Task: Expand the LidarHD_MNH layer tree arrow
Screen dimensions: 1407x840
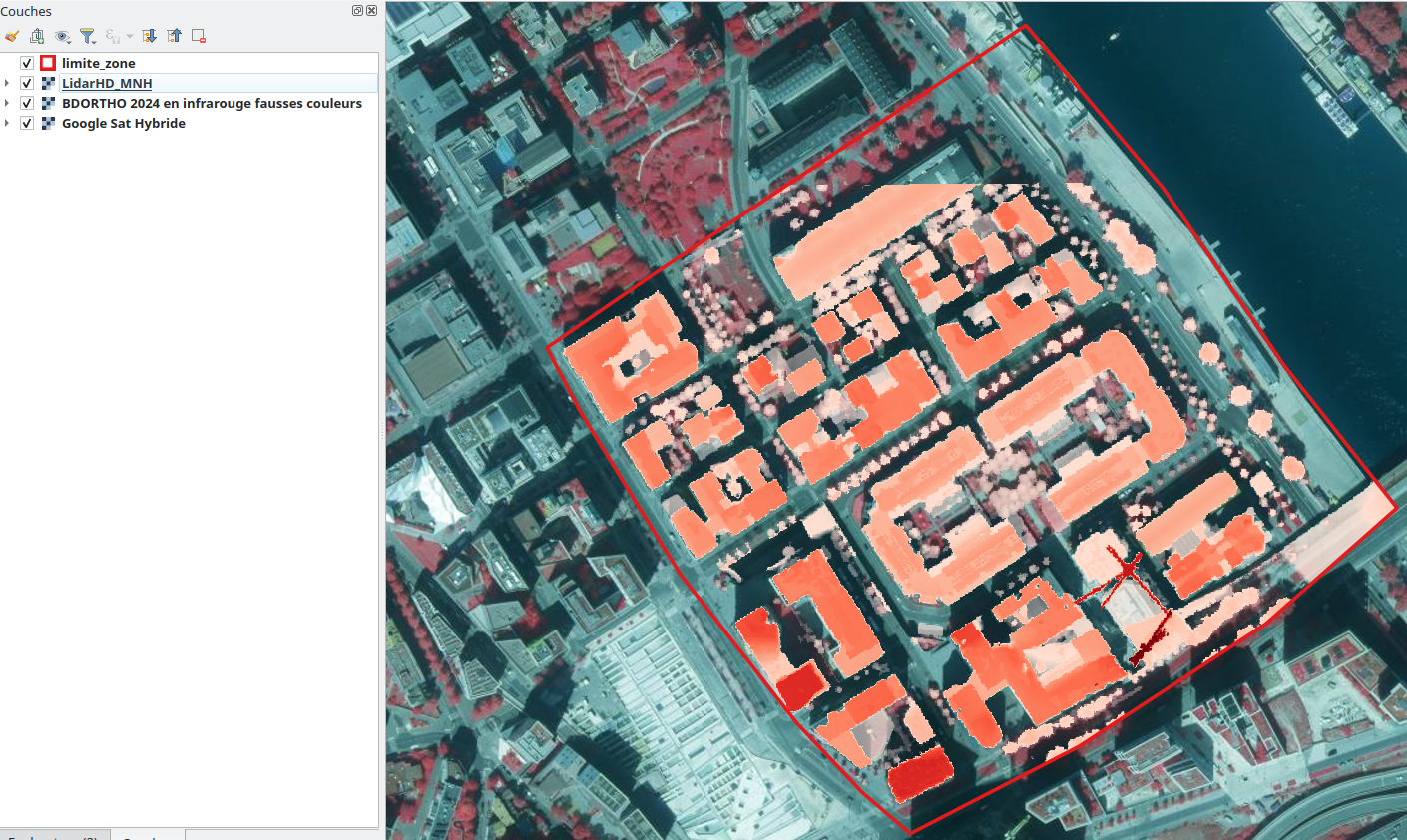Action: pyautogui.click(x=7, y=83)
